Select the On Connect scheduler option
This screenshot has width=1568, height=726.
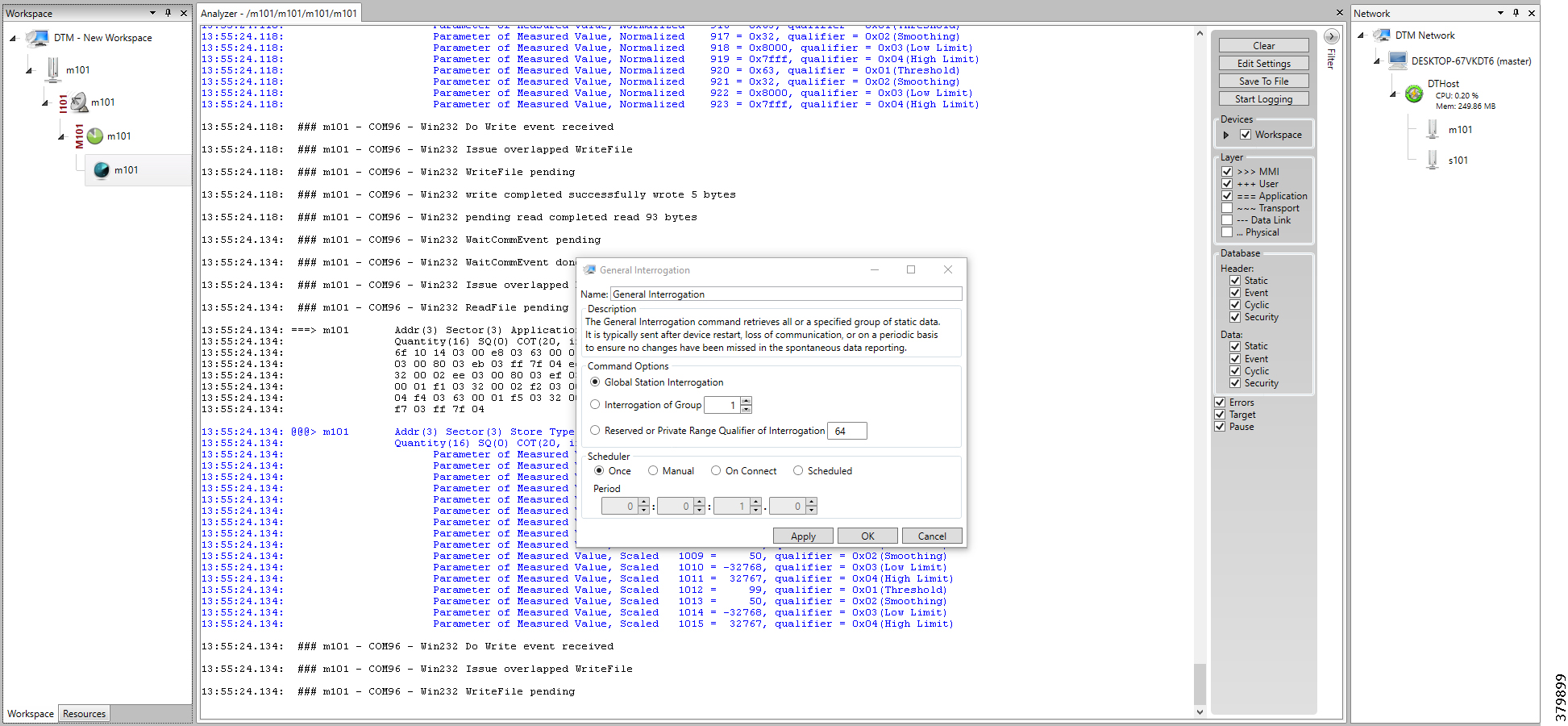point(716,471)
